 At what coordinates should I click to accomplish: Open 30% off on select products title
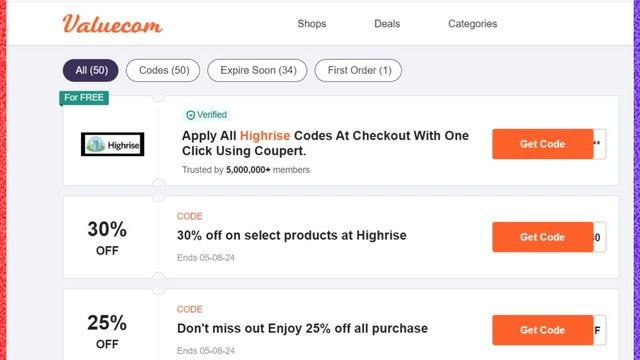point(292,236)
